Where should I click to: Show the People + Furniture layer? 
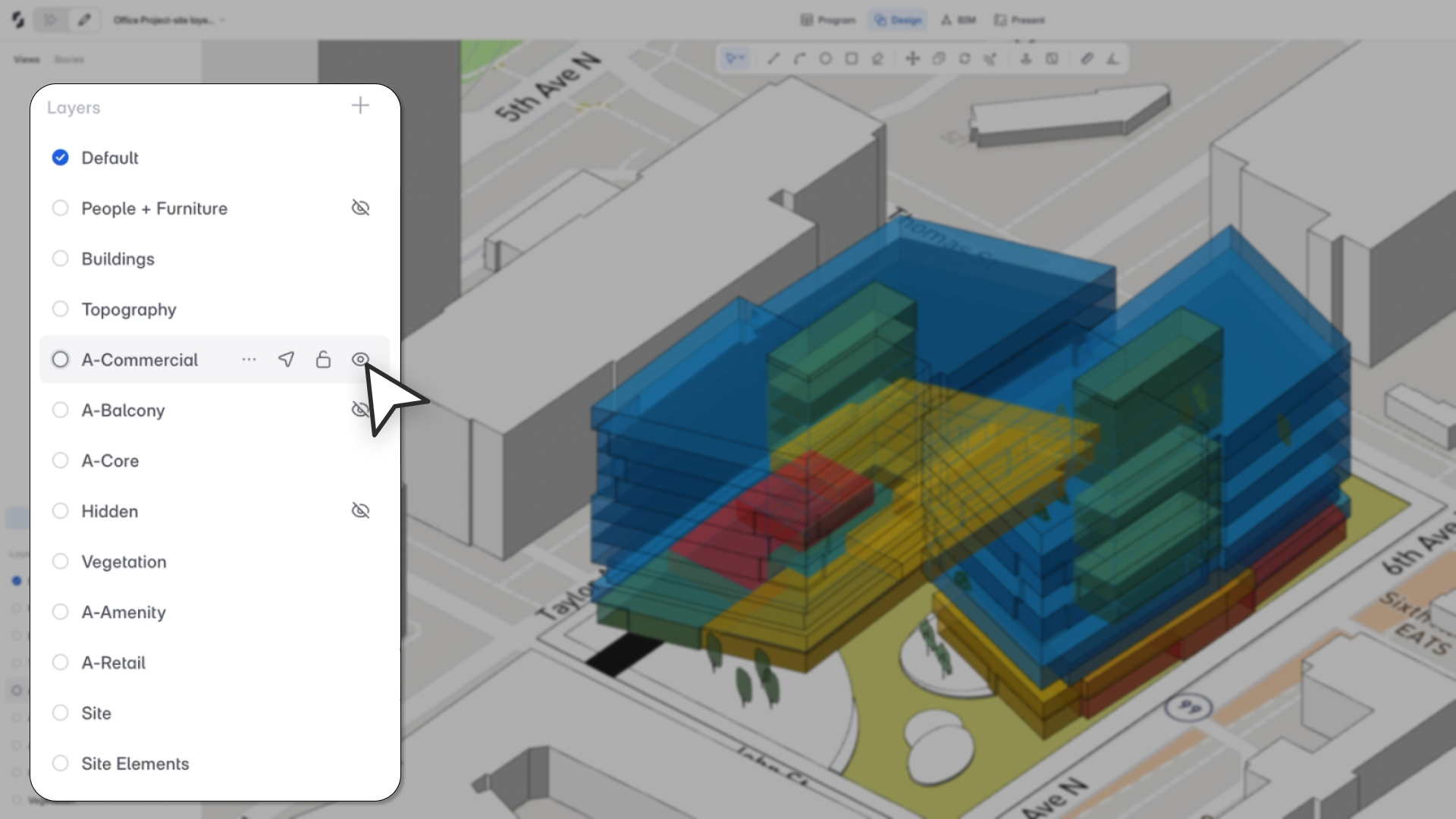tap(360, 208)
